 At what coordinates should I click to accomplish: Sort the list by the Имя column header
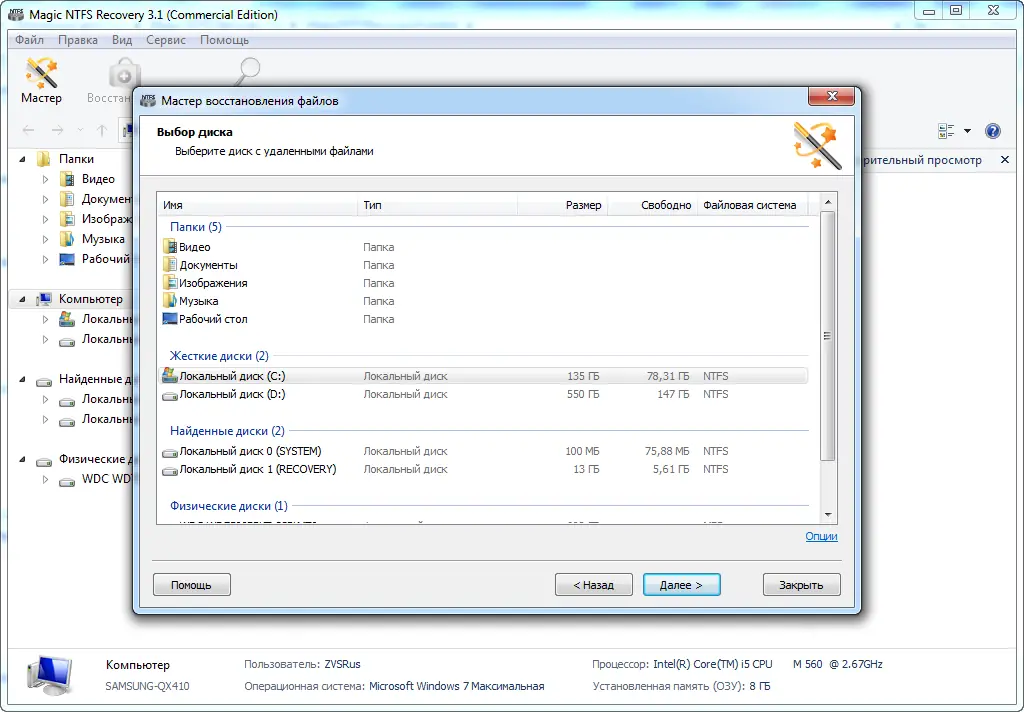coord(258,205)
